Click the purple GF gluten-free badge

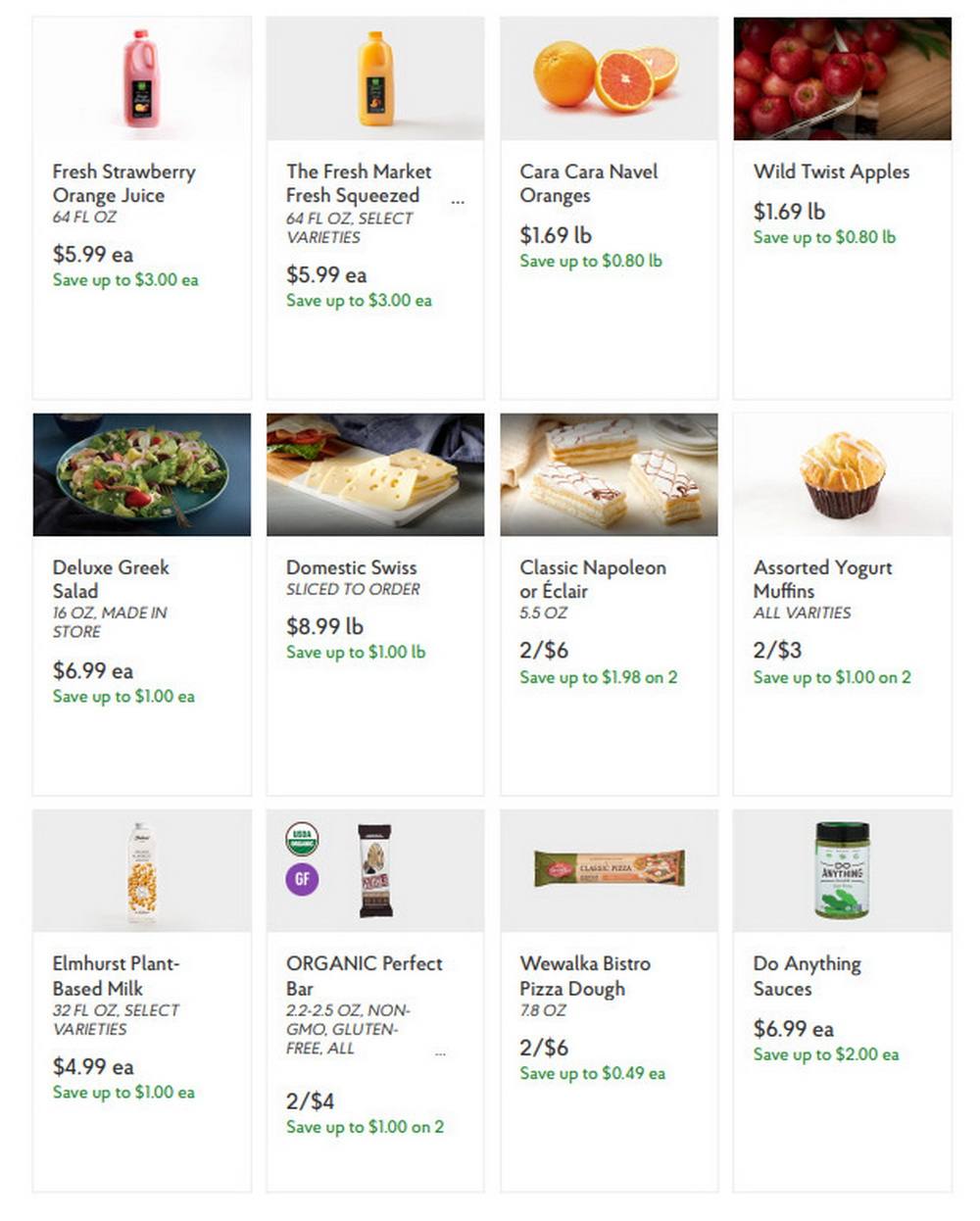click(303, 881)
